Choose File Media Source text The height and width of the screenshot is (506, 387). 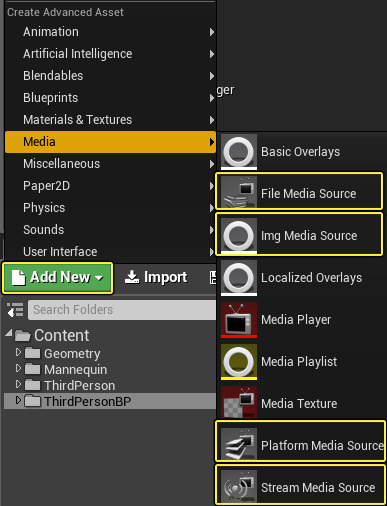(308, 194)
